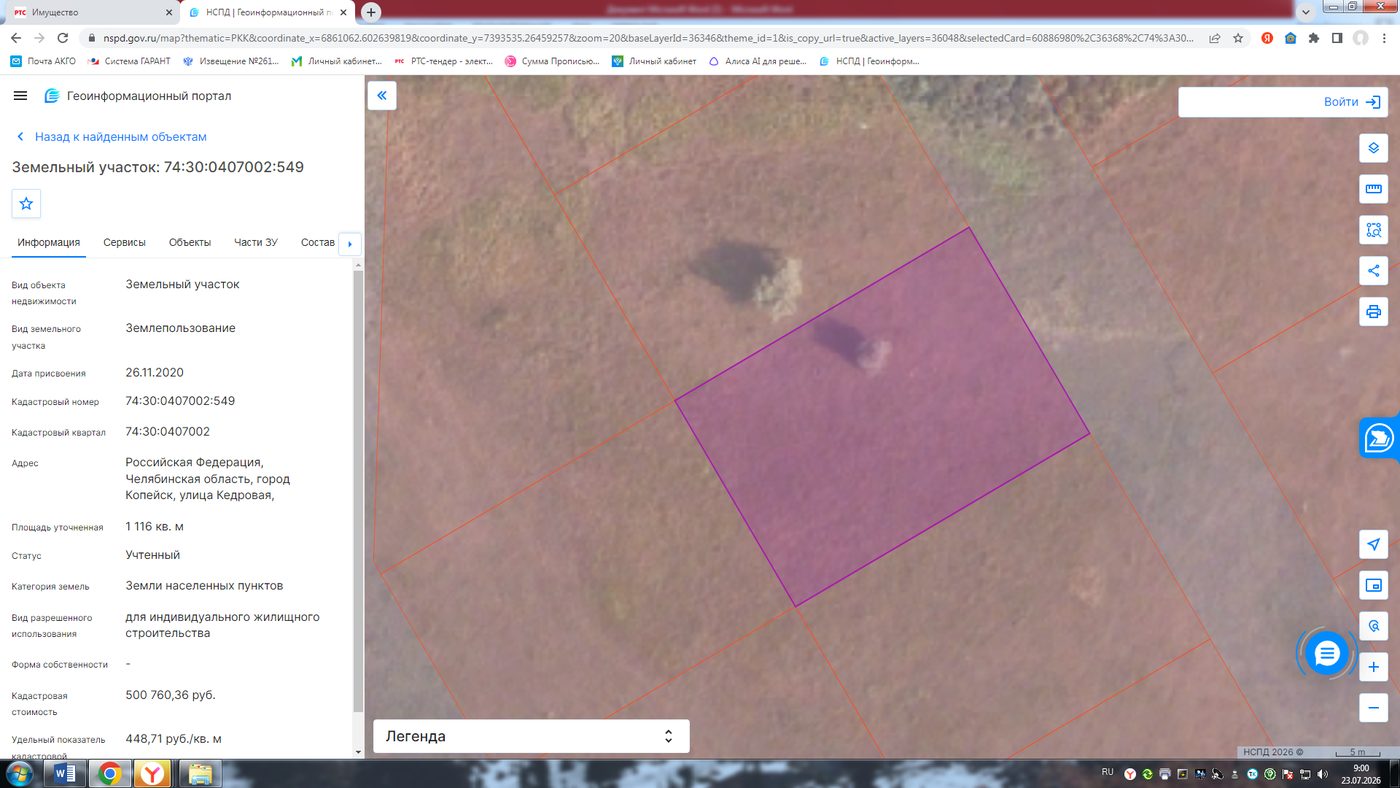Open a new browser tab
This screenshot has height=788, width=1400.
point(371,12)
